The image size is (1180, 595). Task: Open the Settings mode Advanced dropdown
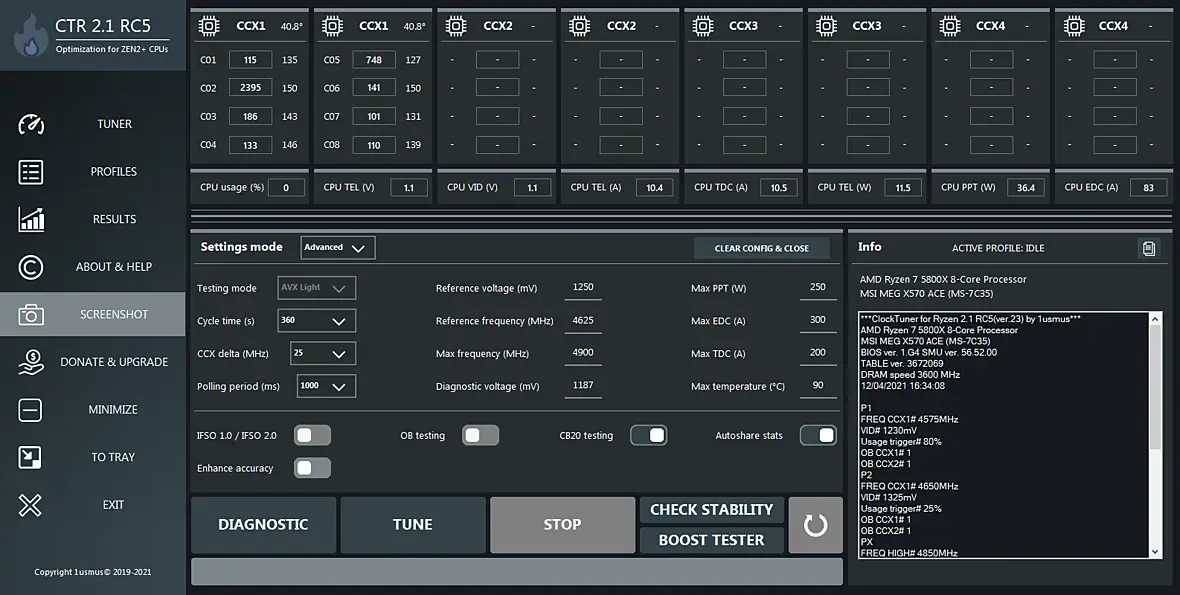click(x=338, y=247)
